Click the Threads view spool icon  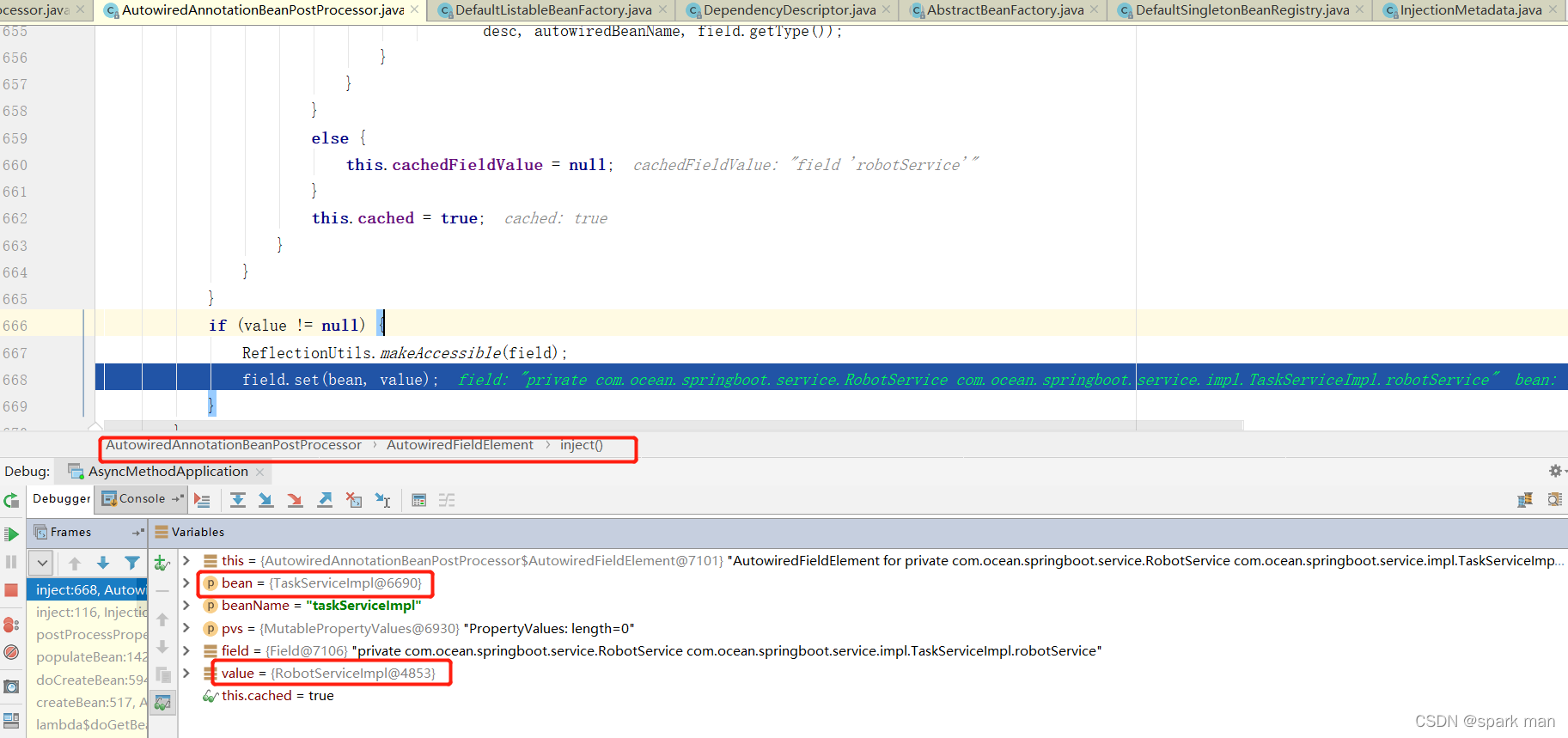pos(1525,500)
